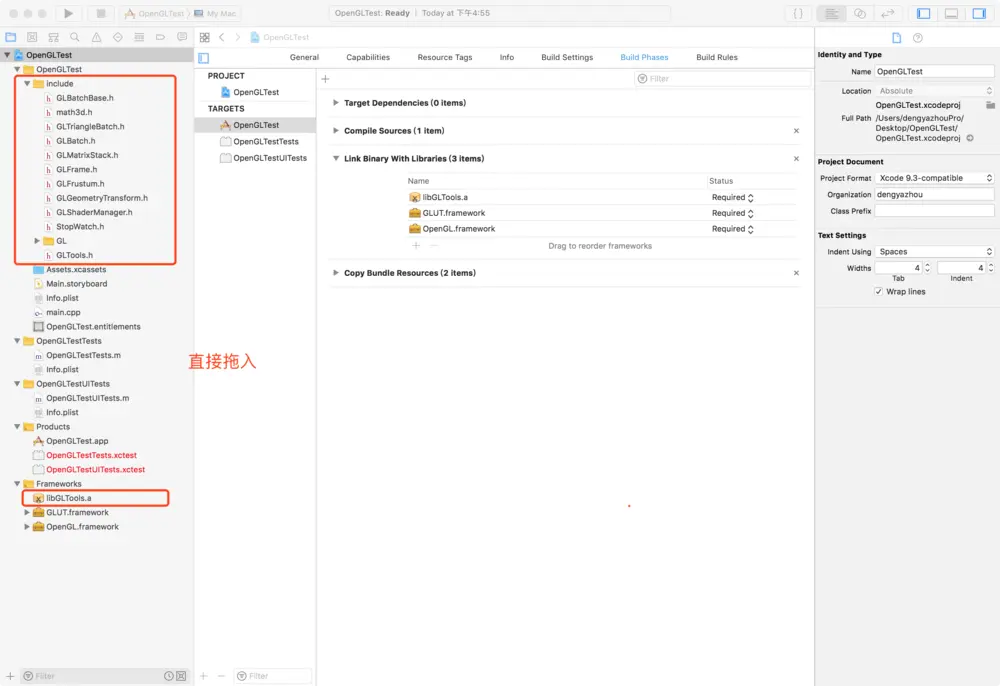Image resolution: width=1000 pixels, height=686 pixels.
Task: Expand Target Dependencies section
Action: tap(335, 103)
